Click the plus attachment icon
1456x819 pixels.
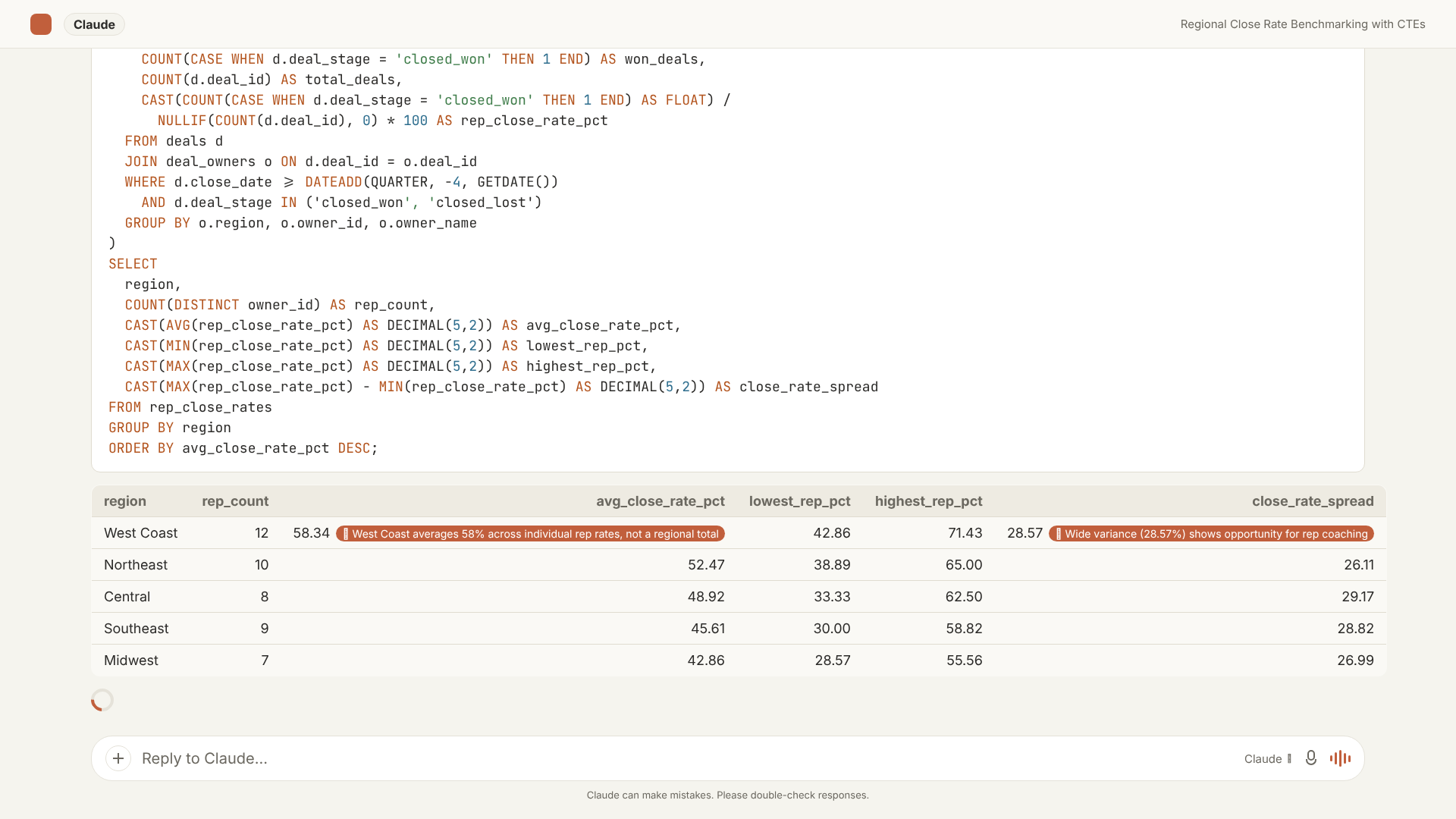[x=118, y=758]
